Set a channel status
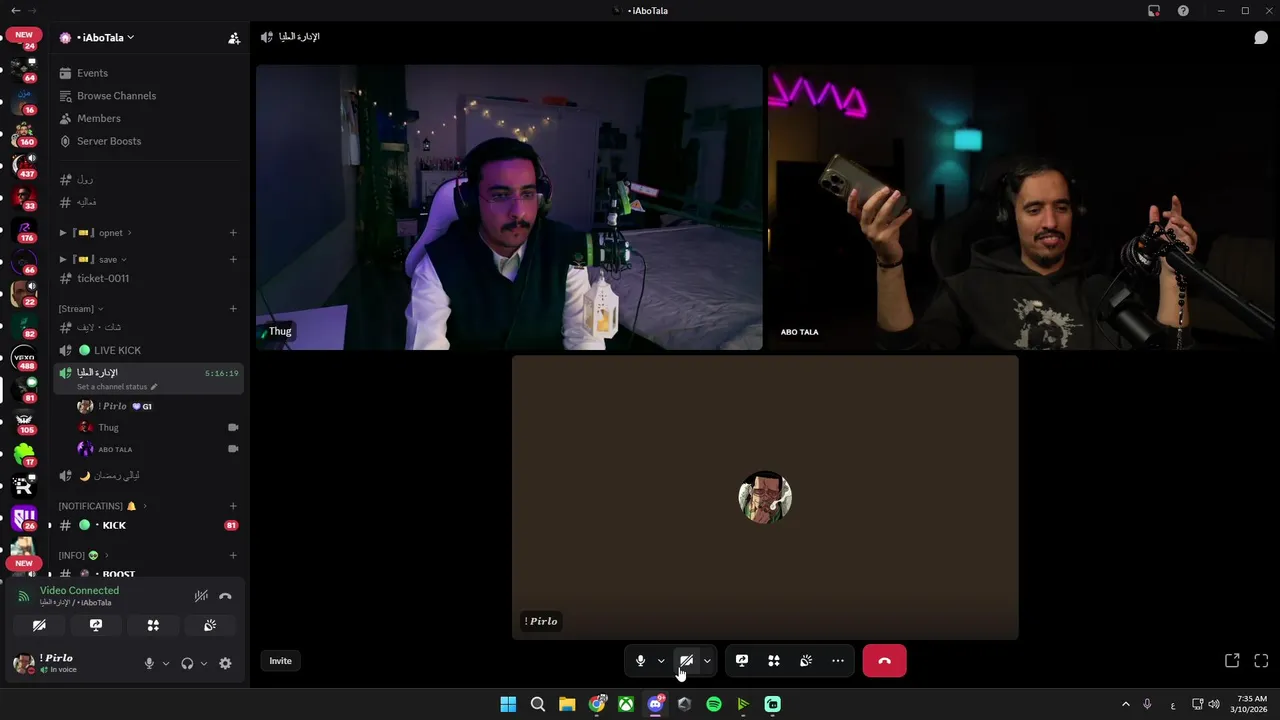Viewport: 1280px width, 720px height. click(117, 387)
